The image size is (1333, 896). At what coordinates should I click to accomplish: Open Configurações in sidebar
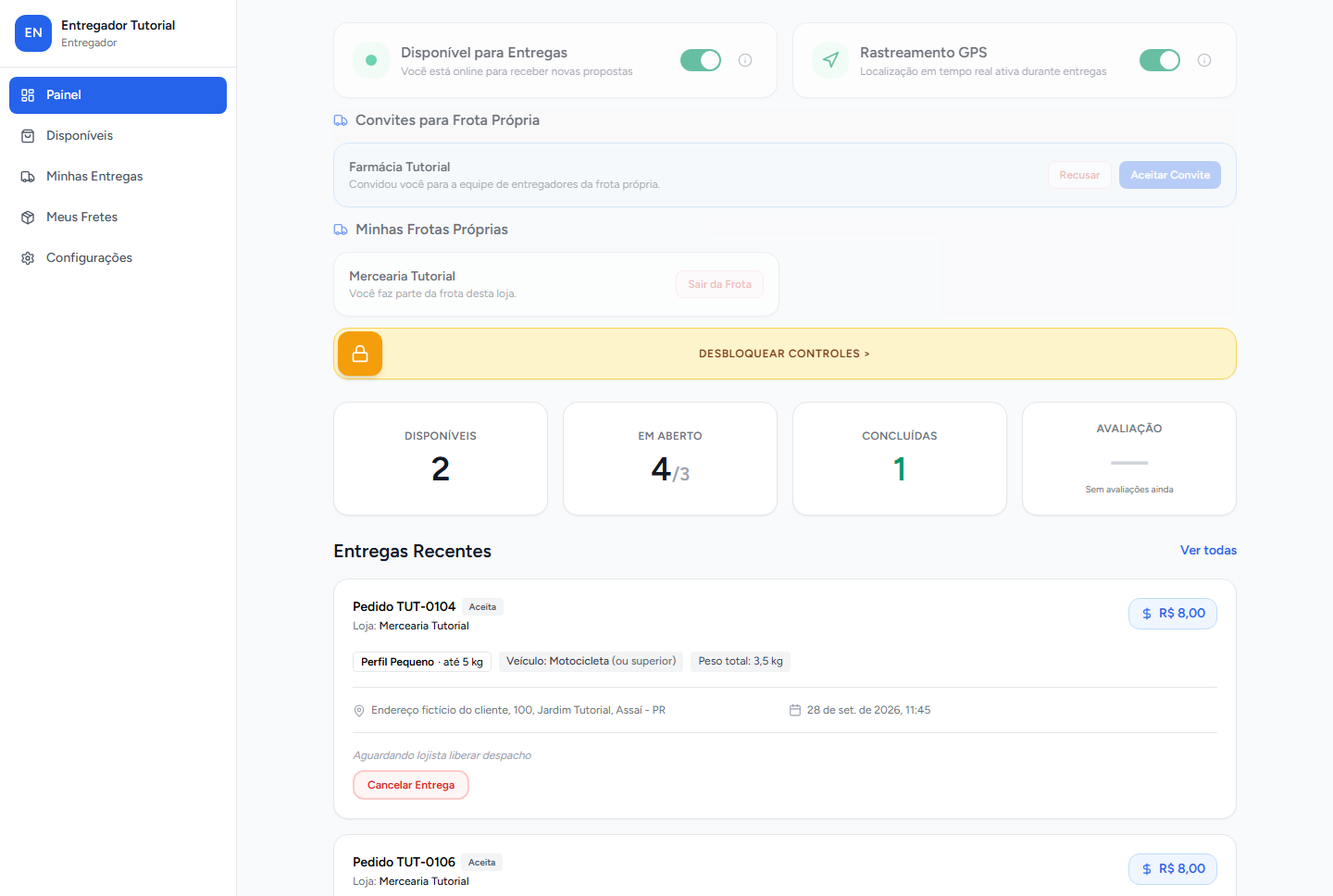tap(118, 258)
